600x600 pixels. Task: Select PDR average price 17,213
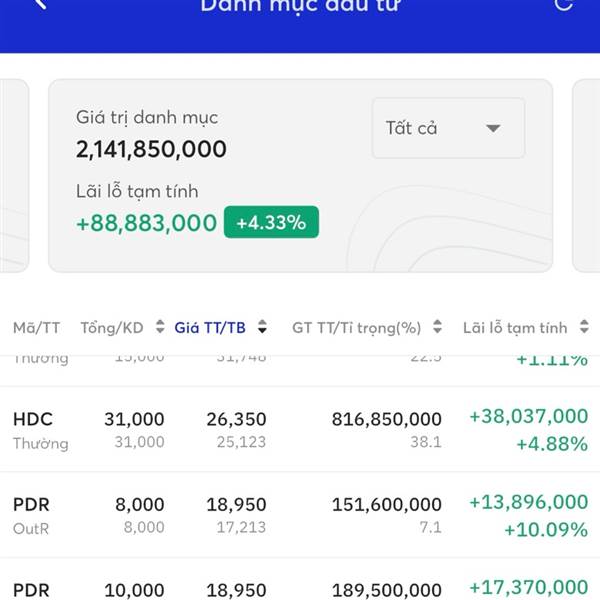tap(241, 528)
